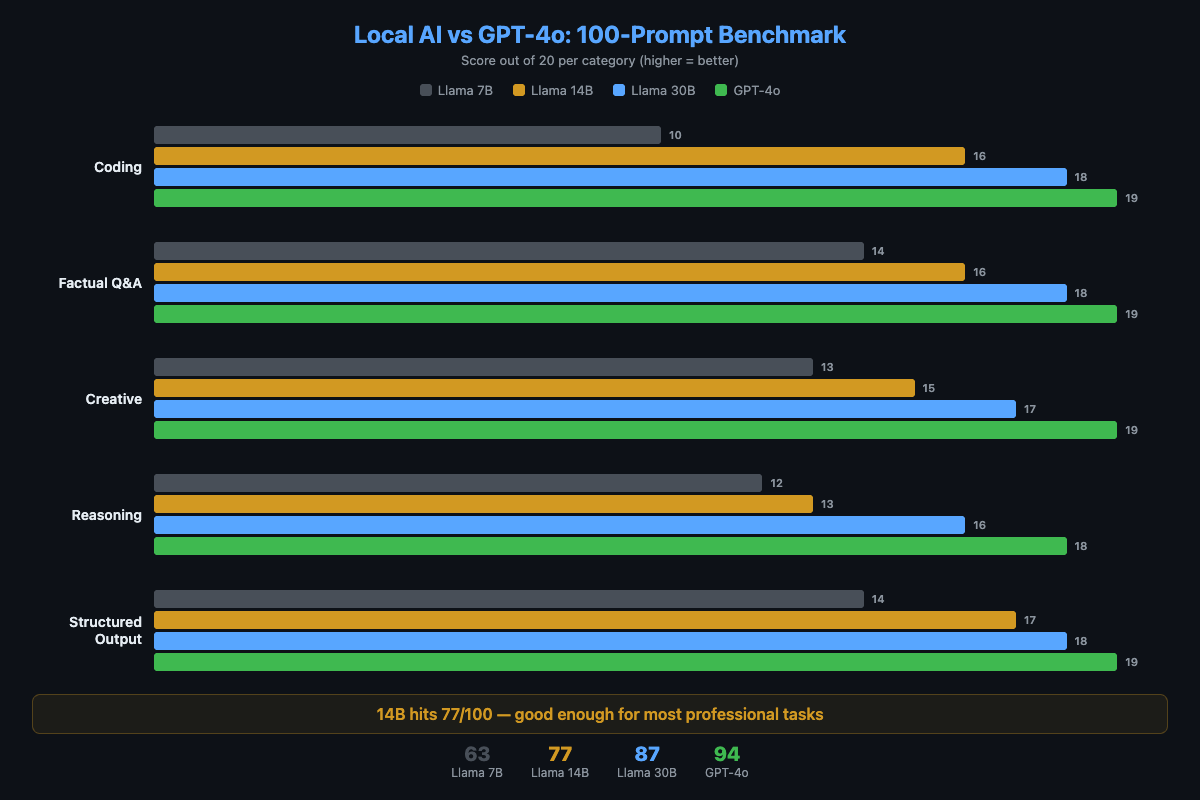This screenshot has height=800, width=1200.
Task: Click the Structured Output Llama 14B orange bar
Action: tap(585, 620)
